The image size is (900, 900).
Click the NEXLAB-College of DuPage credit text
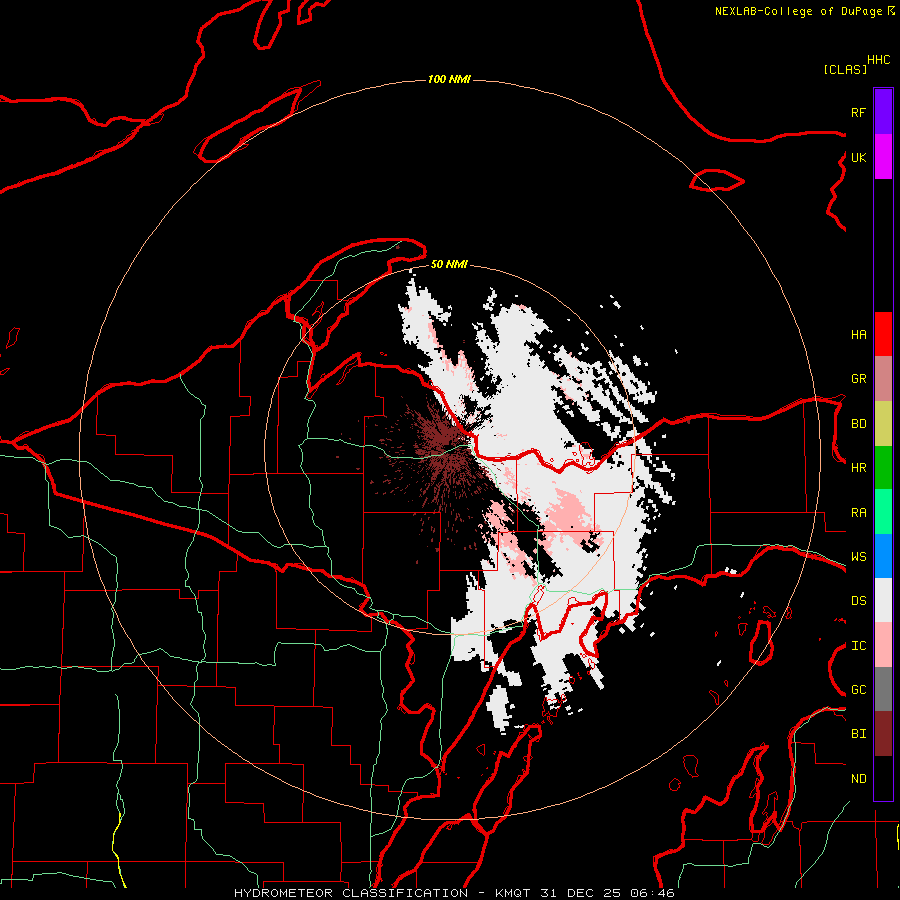click(798, 11)
